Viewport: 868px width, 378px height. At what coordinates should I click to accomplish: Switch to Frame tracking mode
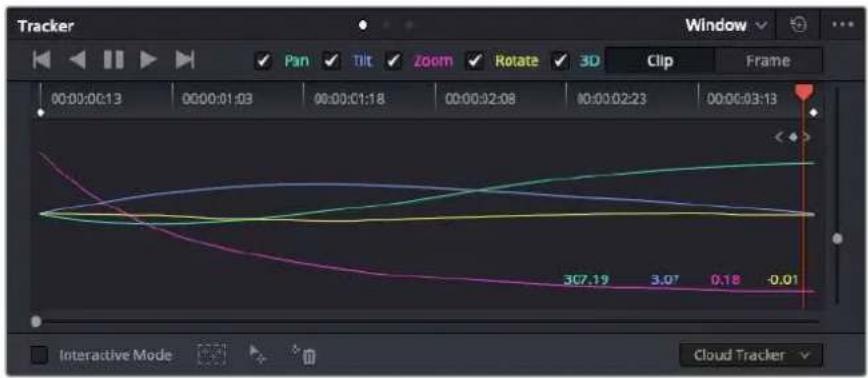(x=768, y=61)
